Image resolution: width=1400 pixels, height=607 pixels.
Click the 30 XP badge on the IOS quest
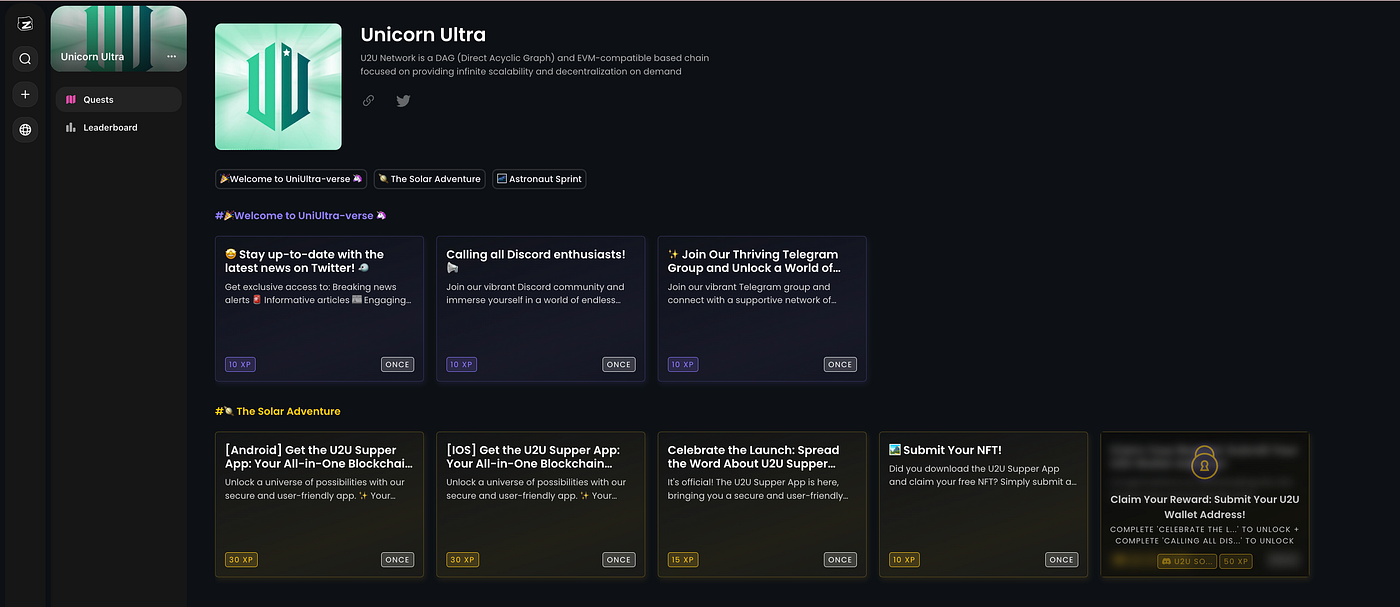click(x=462, y=560)
